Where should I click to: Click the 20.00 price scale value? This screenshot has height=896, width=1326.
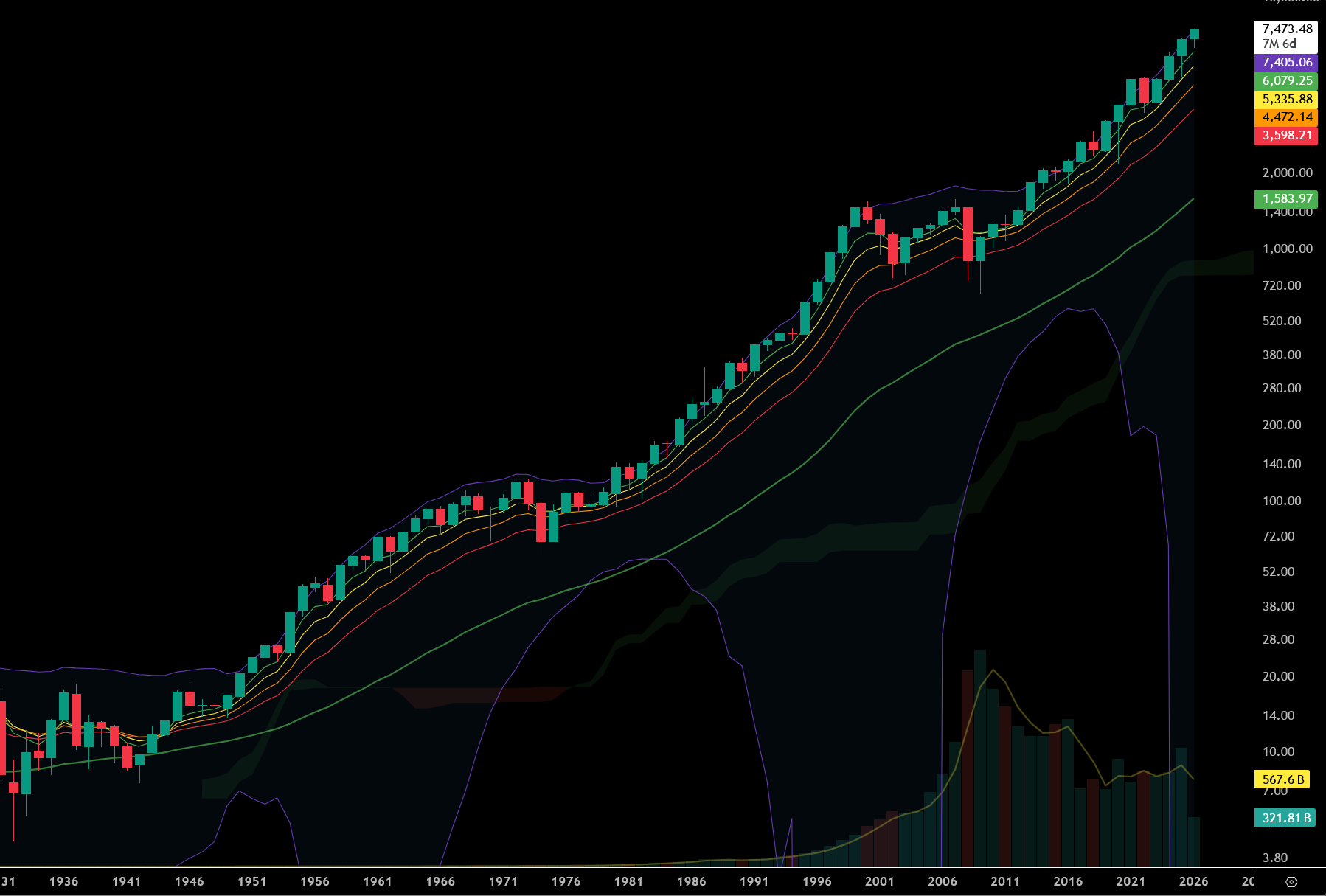(1279, 676)
